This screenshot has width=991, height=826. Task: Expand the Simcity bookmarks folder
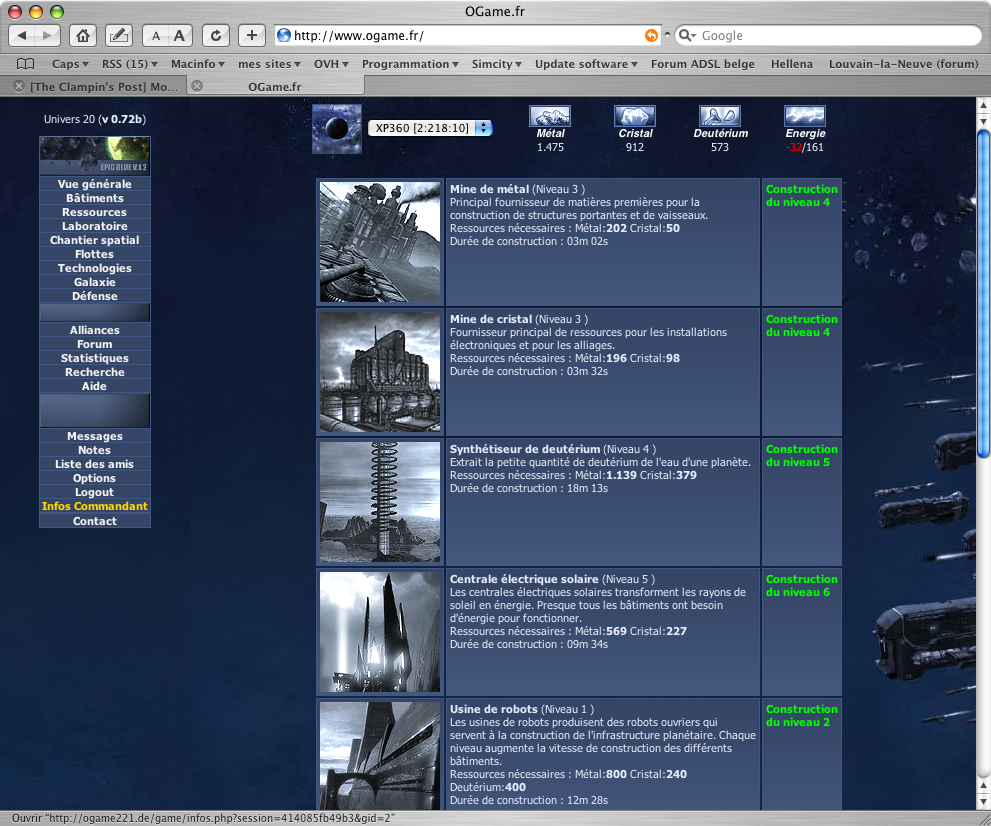(x=497, y=64)
